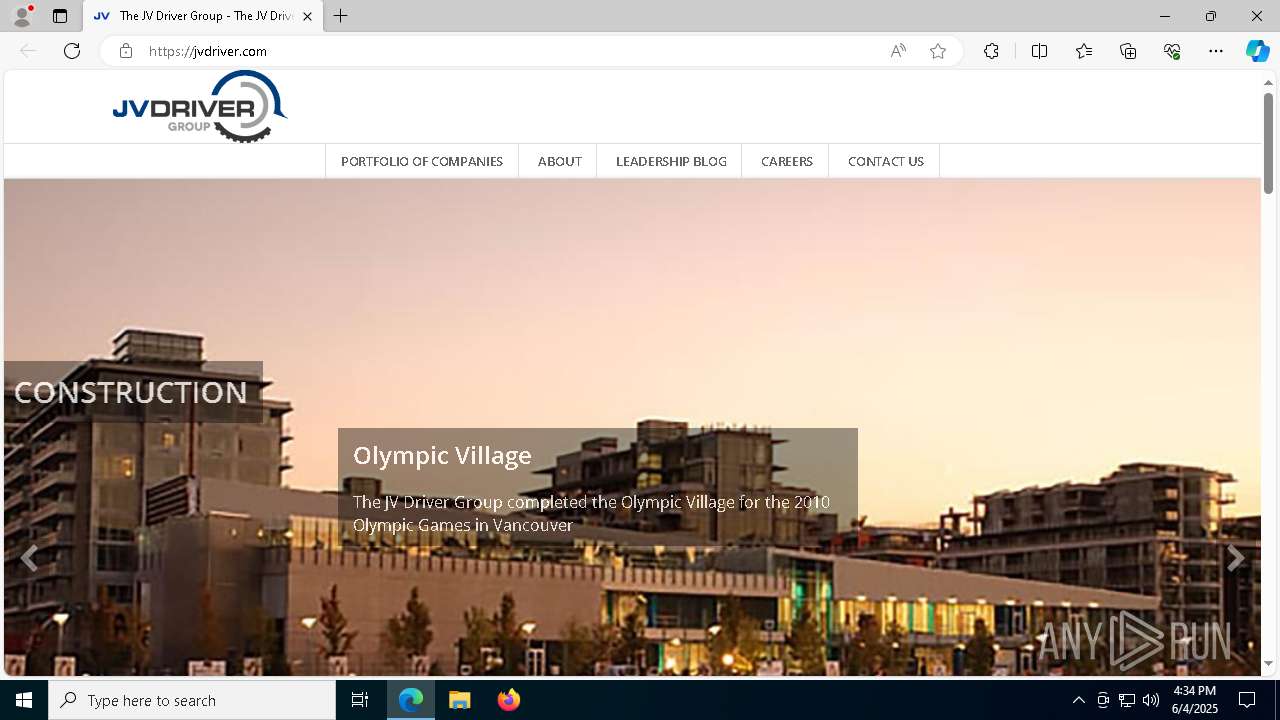The image size is (1280, 720).
Task: View site information lock icon
Action: point(126,51)
